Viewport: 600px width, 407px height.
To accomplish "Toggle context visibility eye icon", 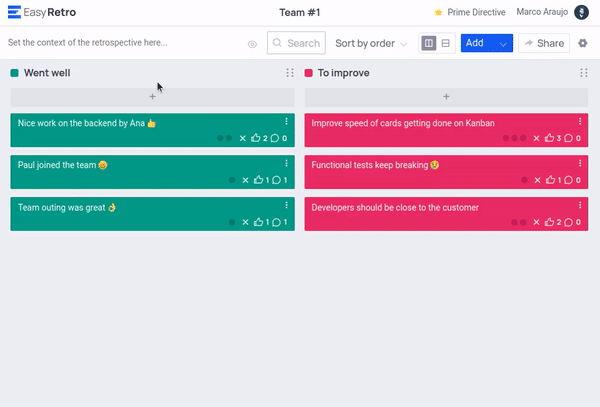I will [252, 44].
